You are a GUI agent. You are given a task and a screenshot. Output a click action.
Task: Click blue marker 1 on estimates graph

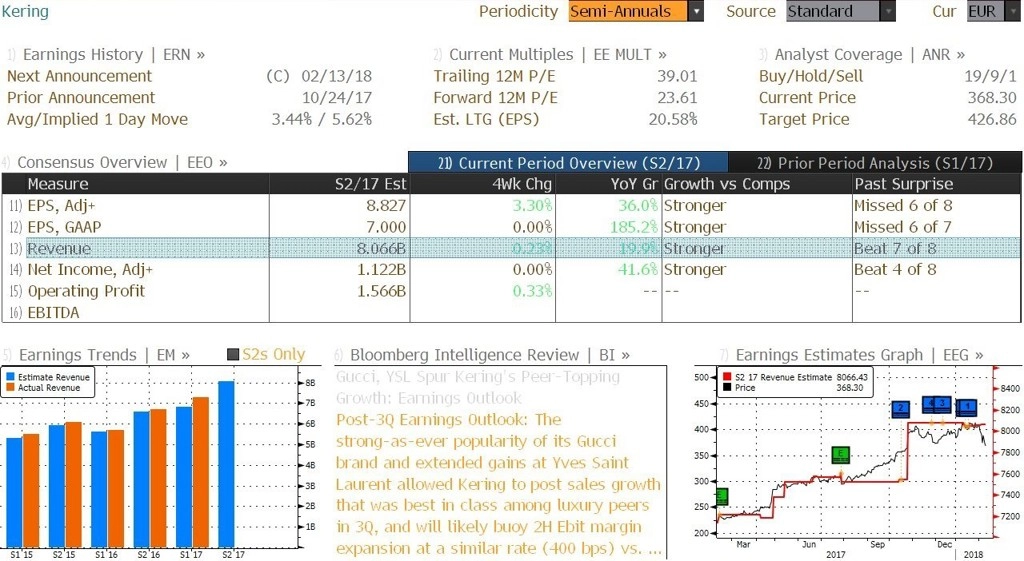coord(967,408)
